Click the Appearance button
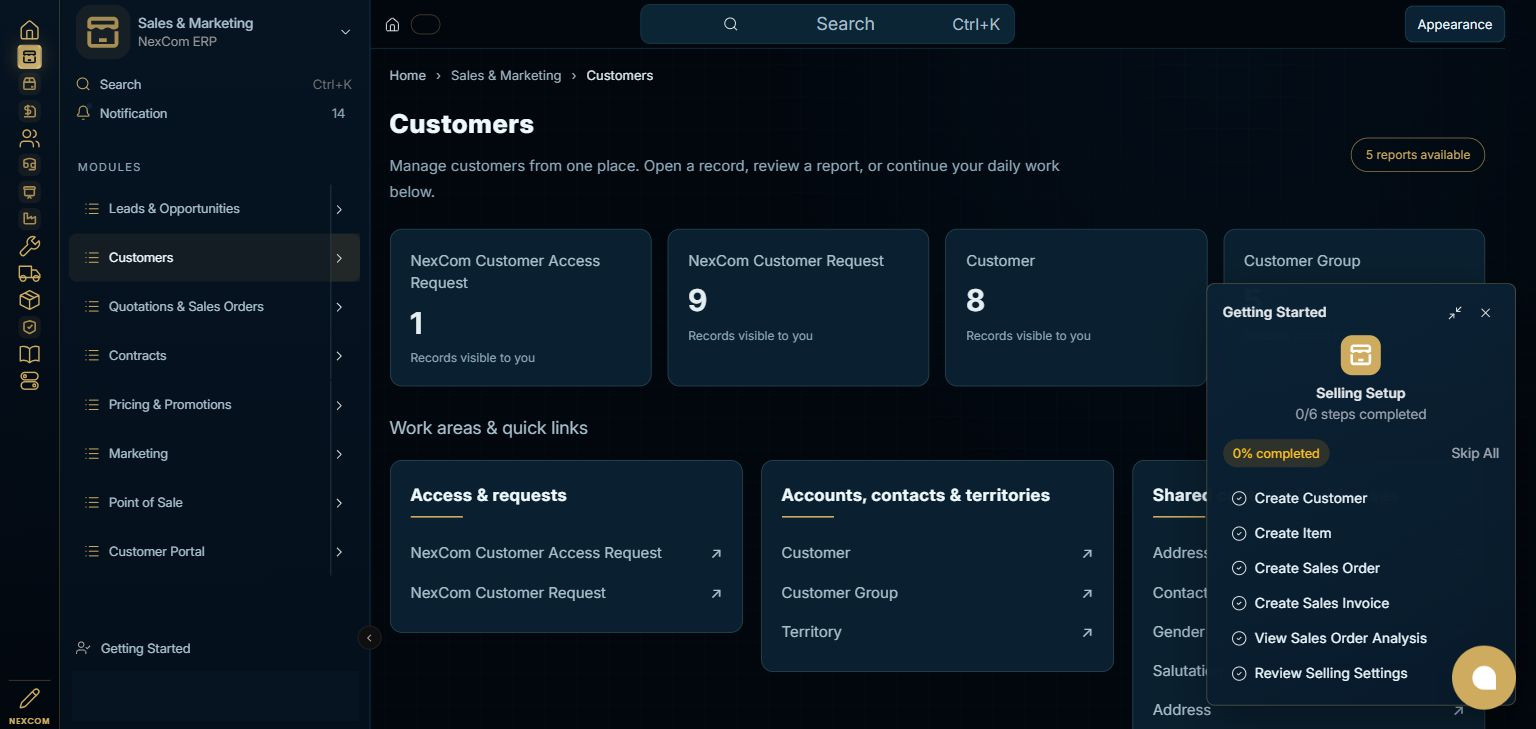 point(1454,25)
